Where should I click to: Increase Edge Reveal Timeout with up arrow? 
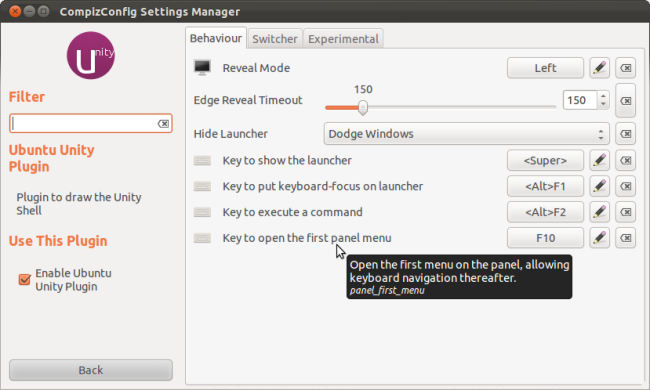[x=603, y=96]
